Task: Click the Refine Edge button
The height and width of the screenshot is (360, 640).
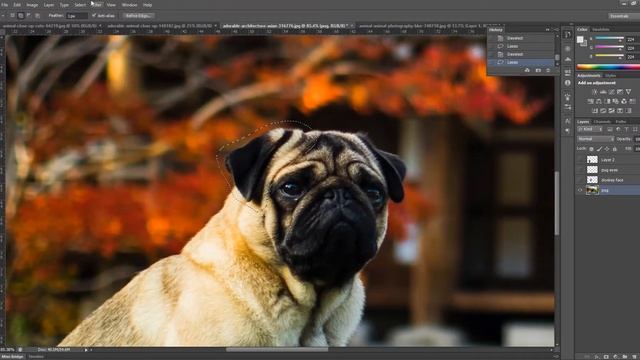Action: (138, 16)
